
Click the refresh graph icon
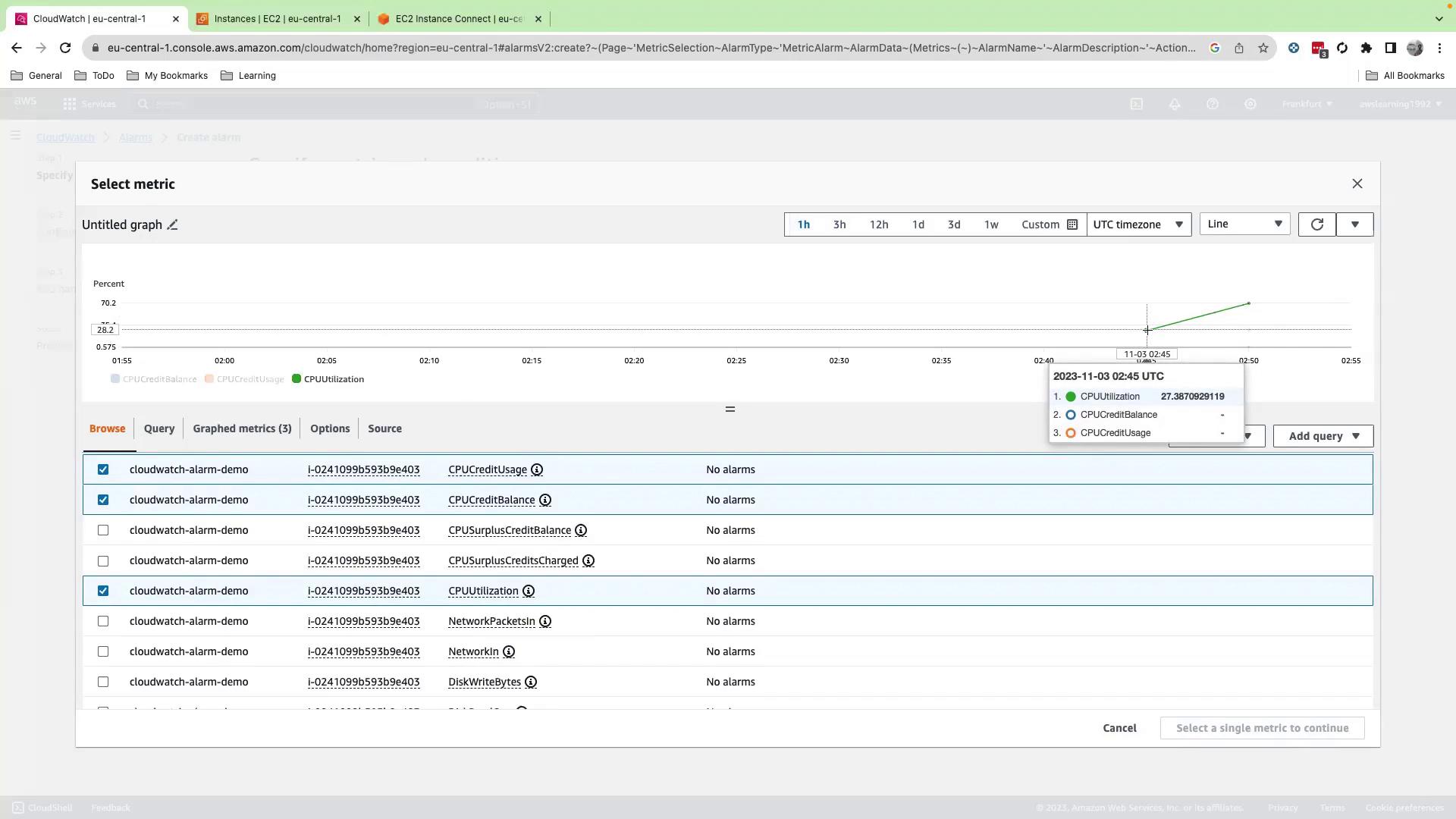pyautogui.click(x=1316, y=224)
